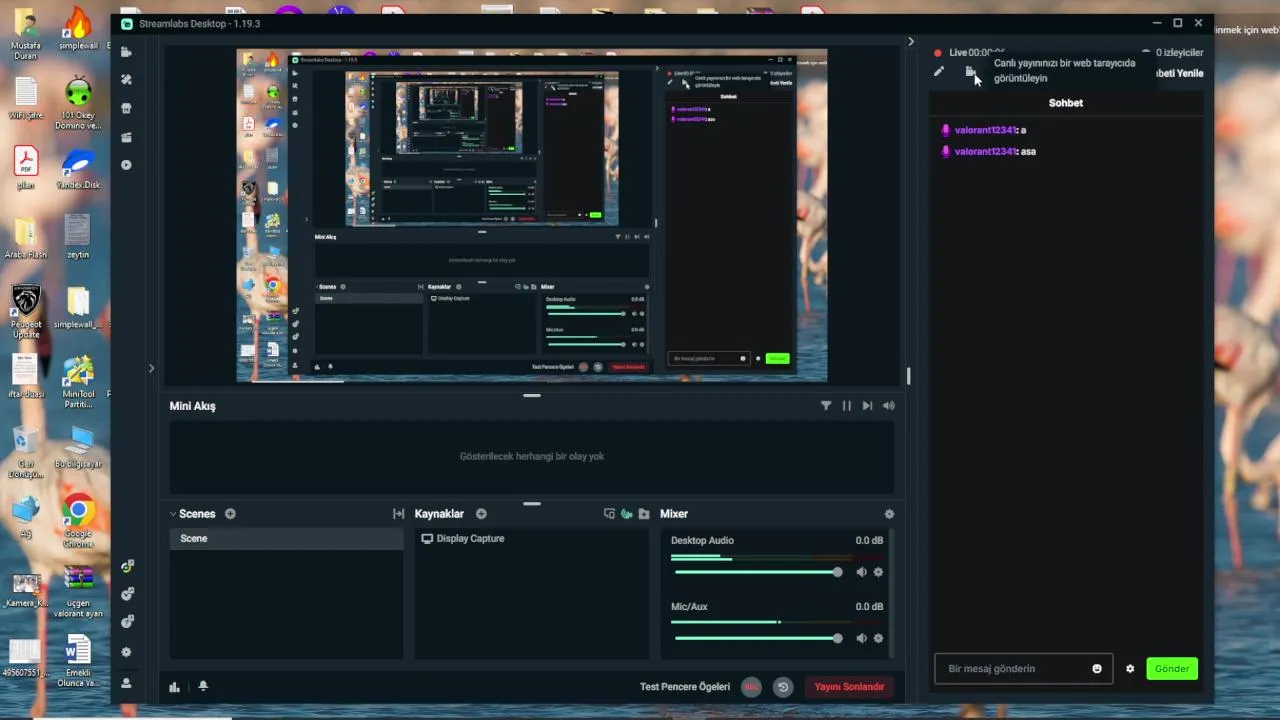Screen dimensions: 1280x720
Task: Click Yayını Sonlandır to end stream
Action: pyautogui.click(x=849, y=687)
